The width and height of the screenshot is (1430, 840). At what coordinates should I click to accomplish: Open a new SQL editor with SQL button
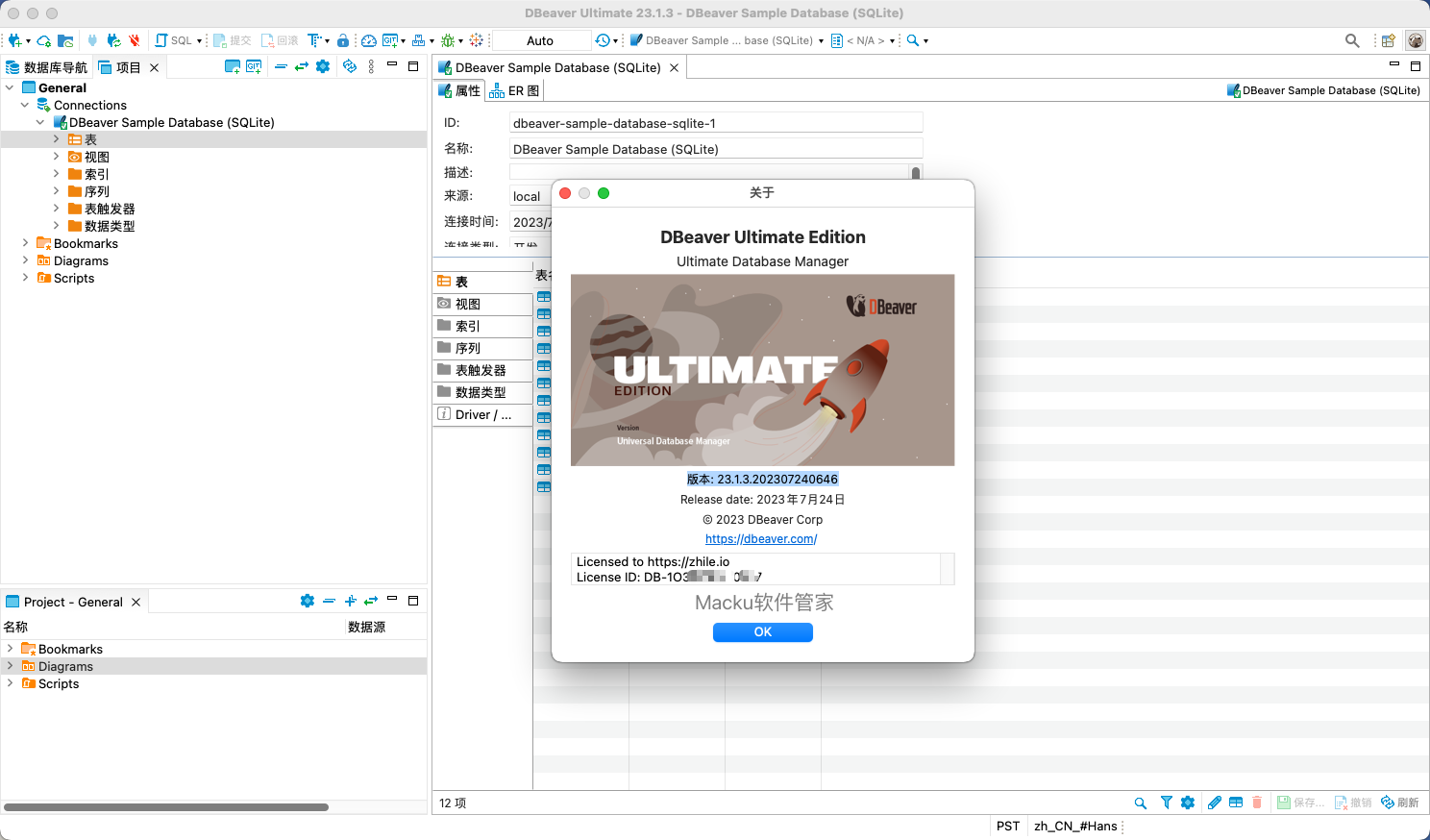[x=174, y=40]
